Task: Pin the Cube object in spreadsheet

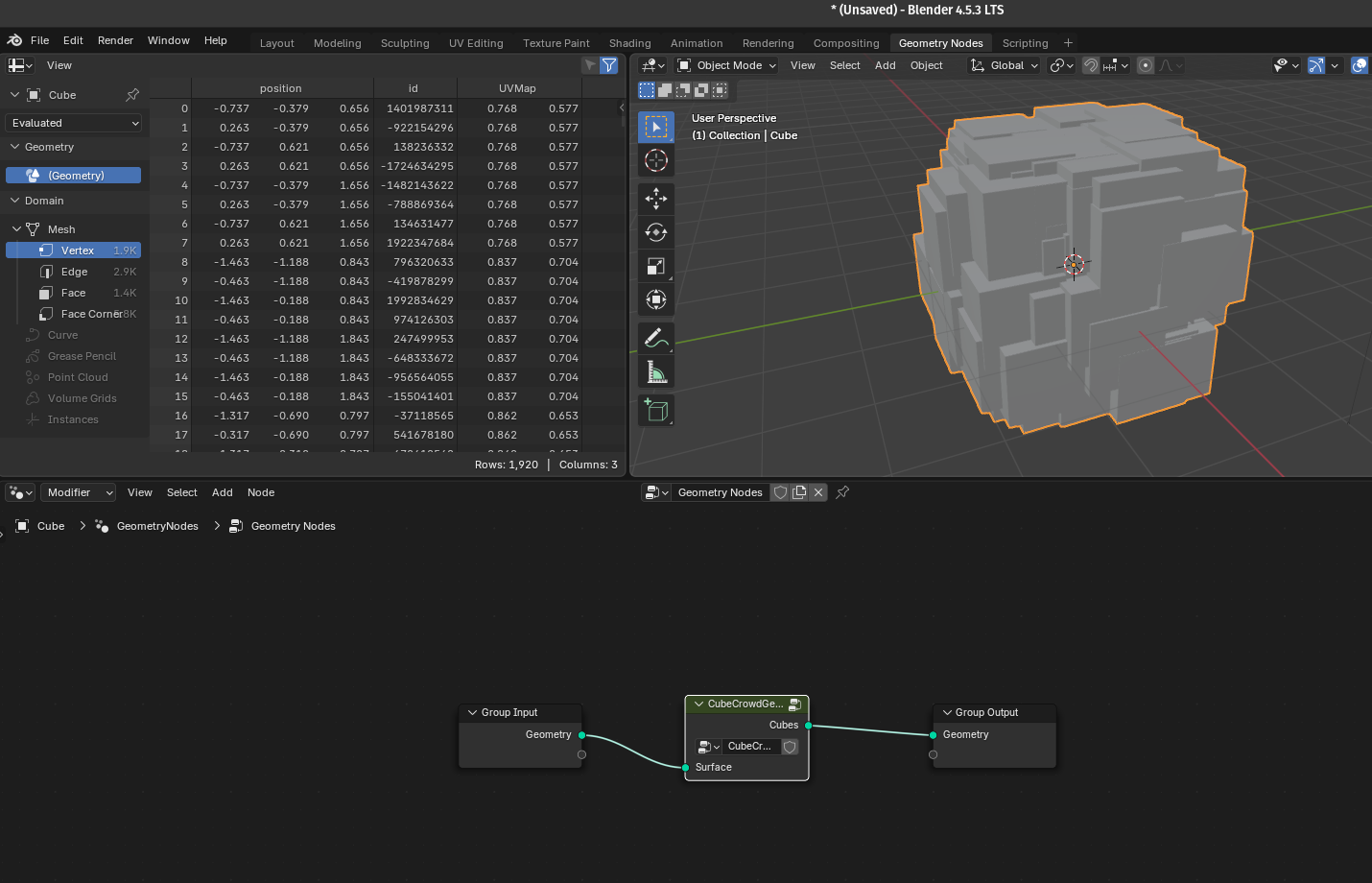Action: 132,95
